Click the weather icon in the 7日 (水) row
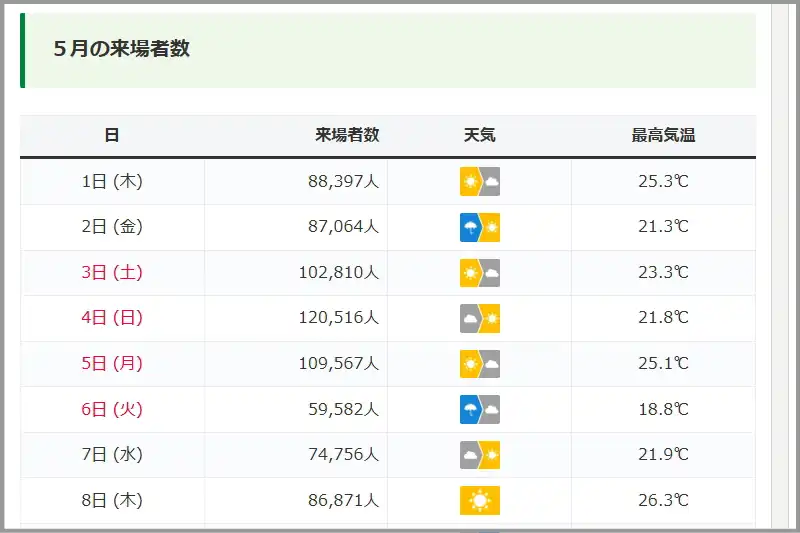The image size is (800, 533). coord(480,454)
